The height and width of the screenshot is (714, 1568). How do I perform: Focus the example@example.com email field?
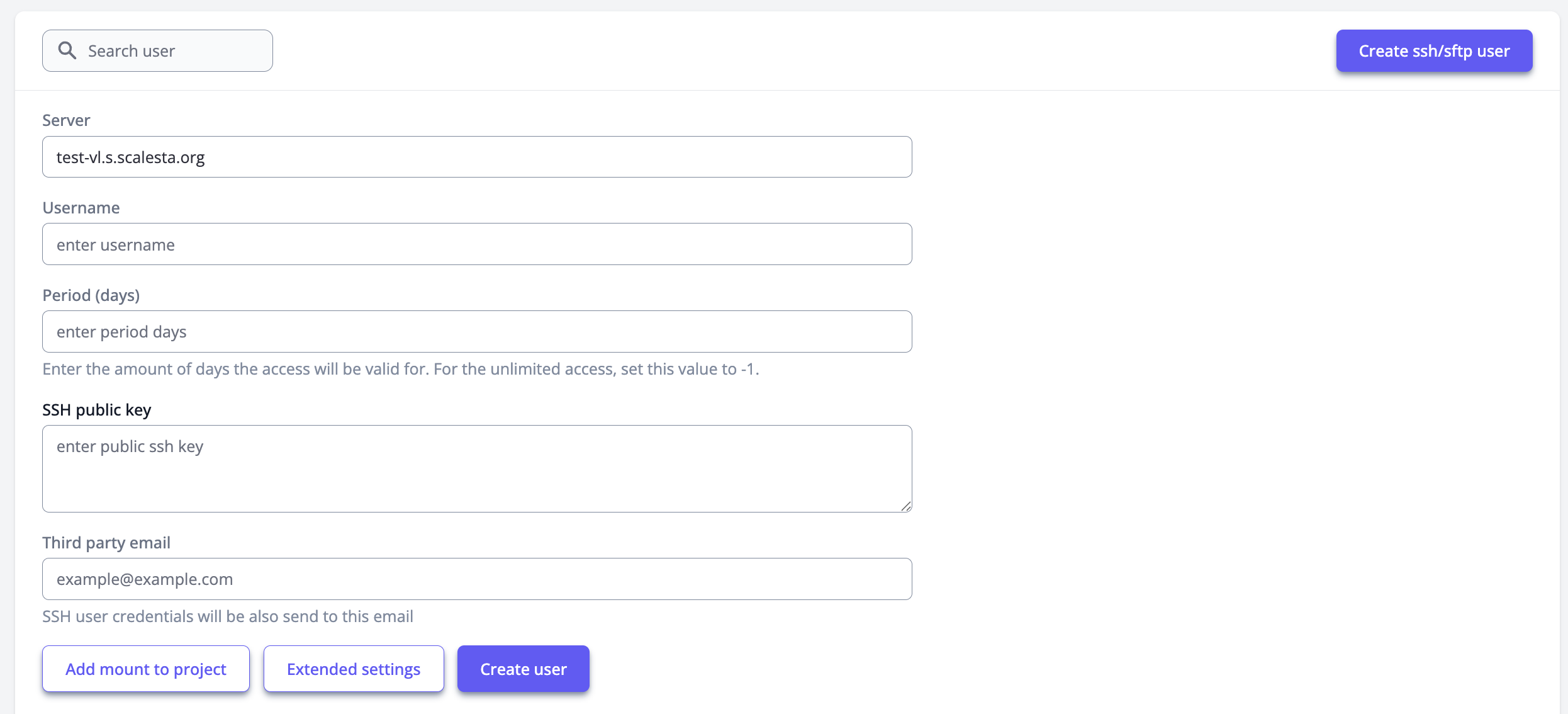tap(476, 579)
